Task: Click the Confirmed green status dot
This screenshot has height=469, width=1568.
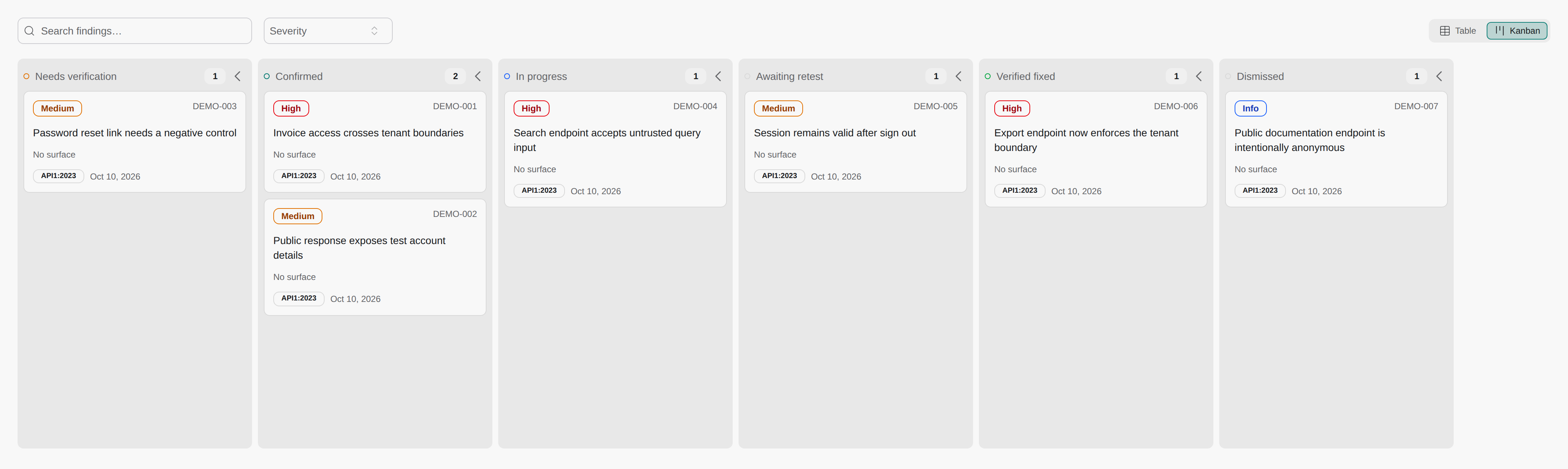Action: [x=267, y=76]
